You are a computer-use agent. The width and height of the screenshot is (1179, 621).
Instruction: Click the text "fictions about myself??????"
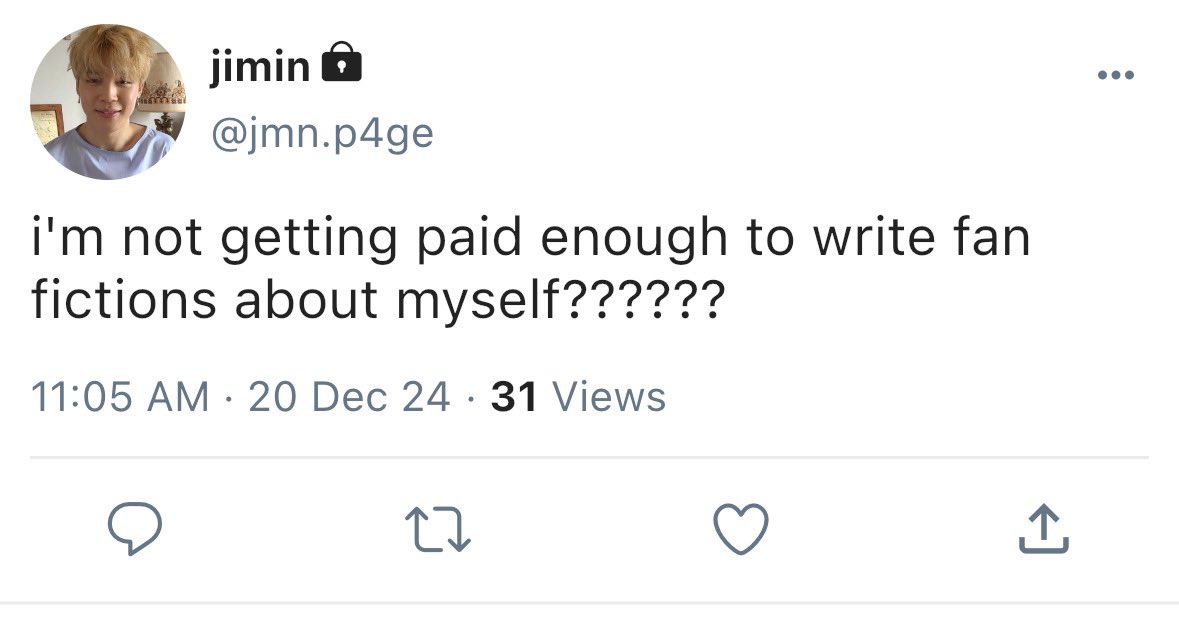(x=378, y=301)
